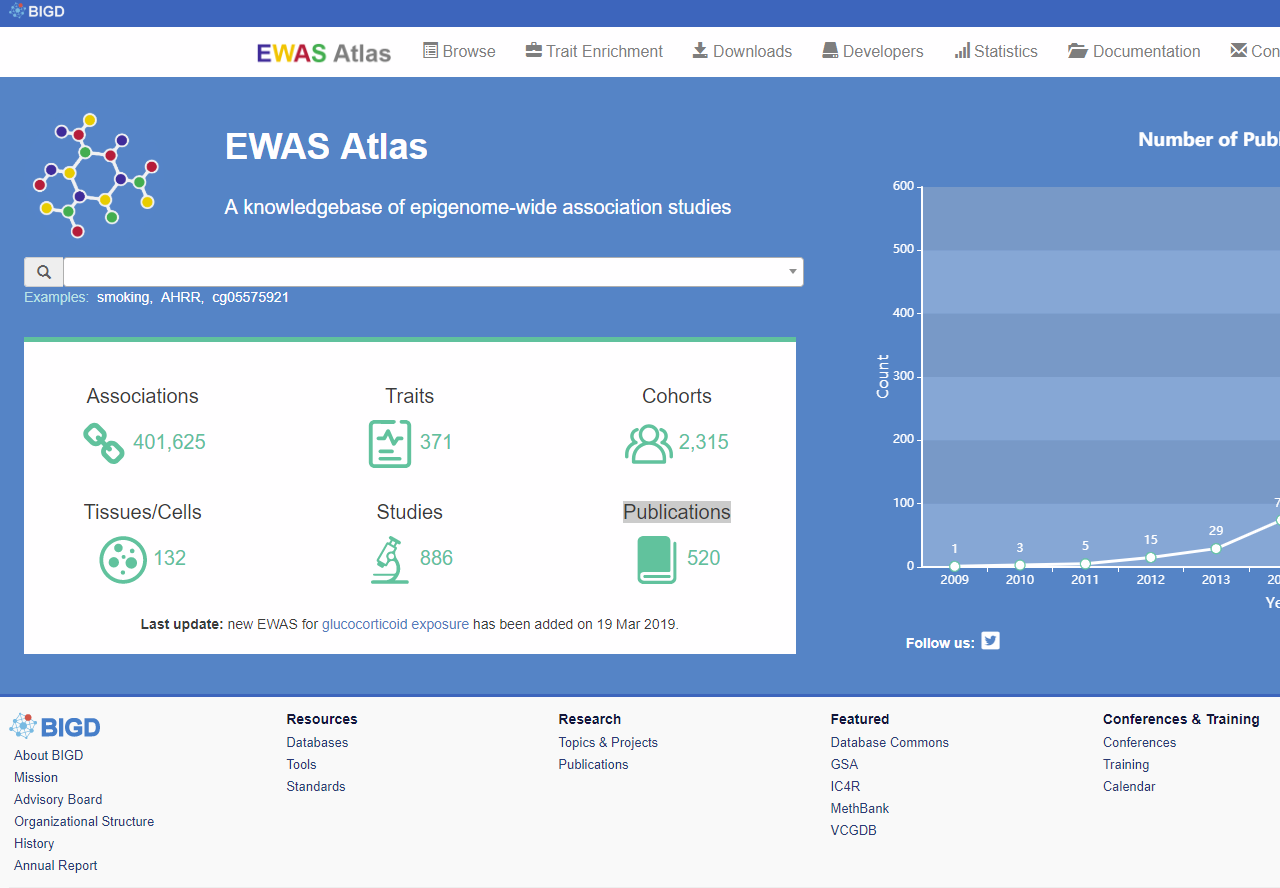Use the 'AHRR' example search
Image resolution: width=1280 pixels, height=888 pixels.
182,297
